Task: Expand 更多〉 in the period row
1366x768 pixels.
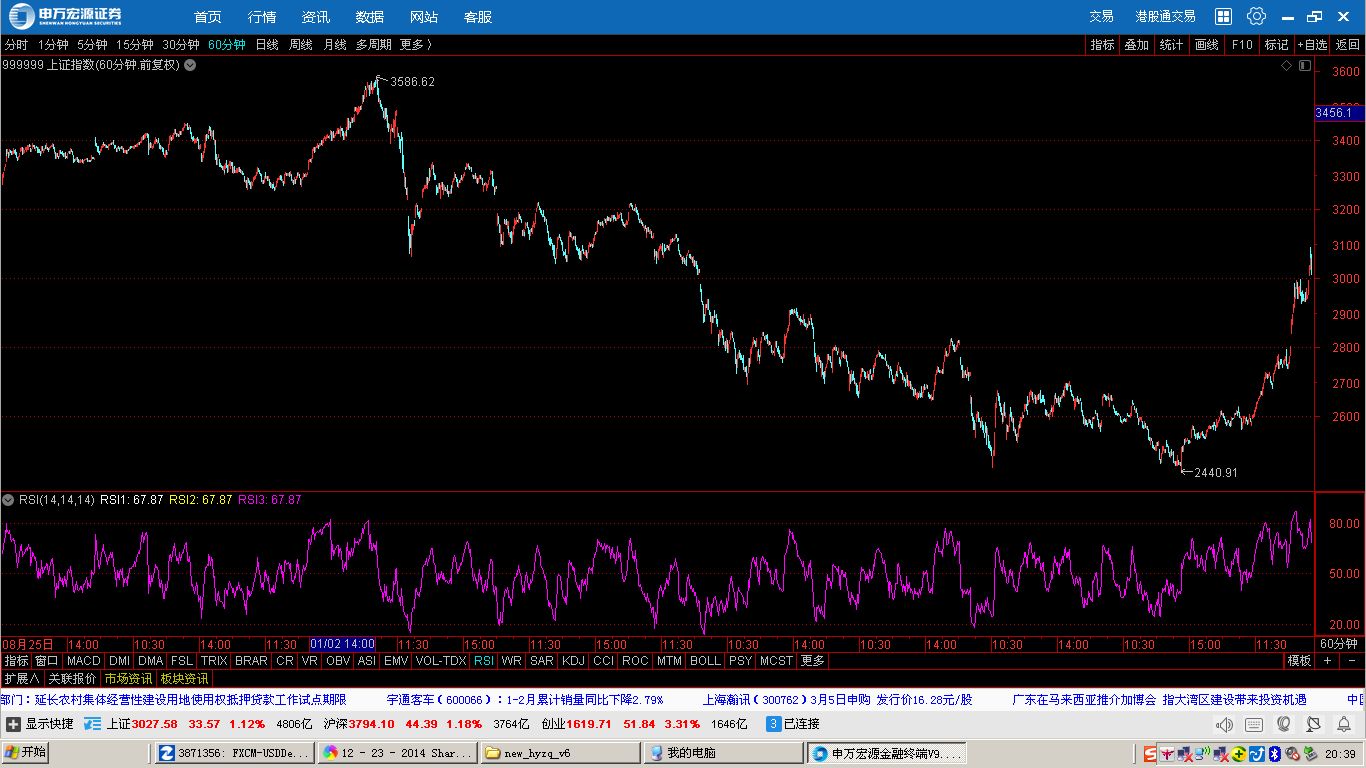Action: pos(416,45)
